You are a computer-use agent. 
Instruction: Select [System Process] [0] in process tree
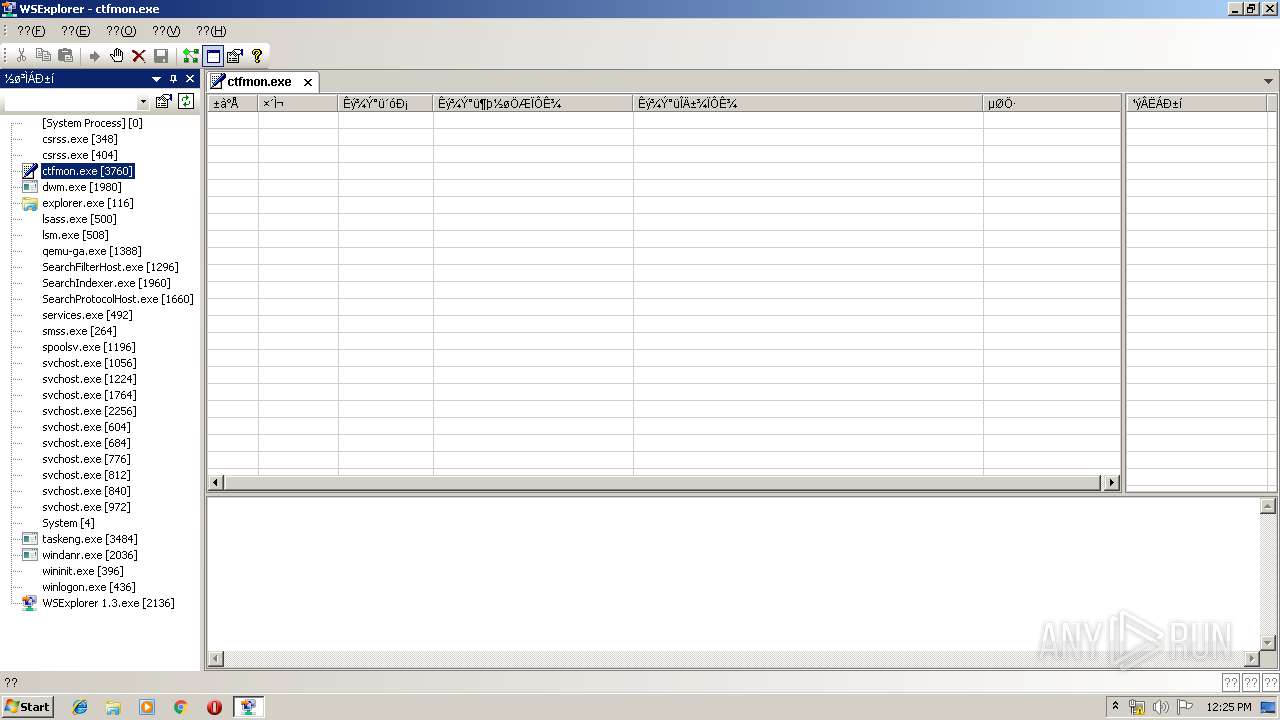[x=92, y=123]
